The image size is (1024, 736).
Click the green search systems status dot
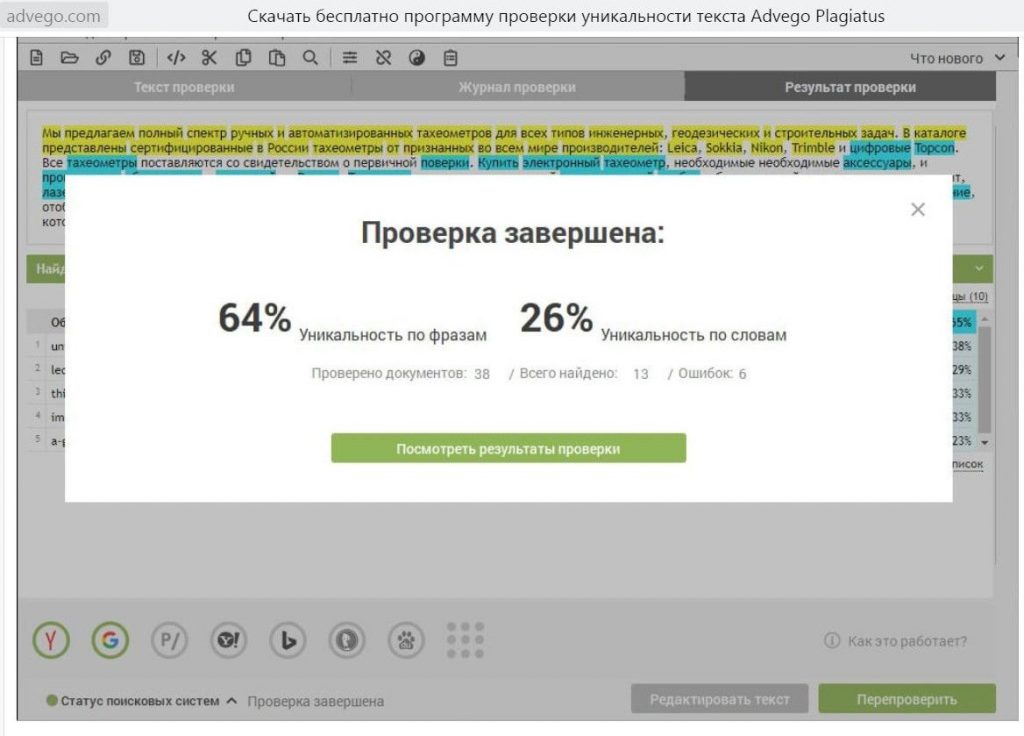pyautogui.click(x=52, y=701)
